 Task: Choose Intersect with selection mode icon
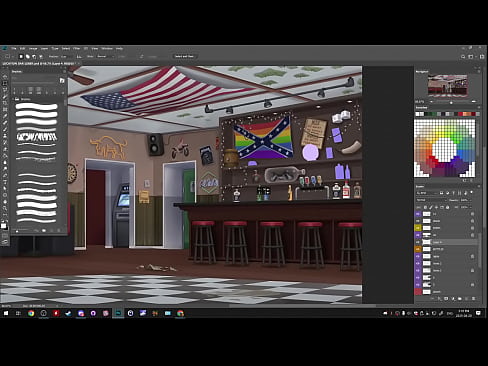click(41, 57)
